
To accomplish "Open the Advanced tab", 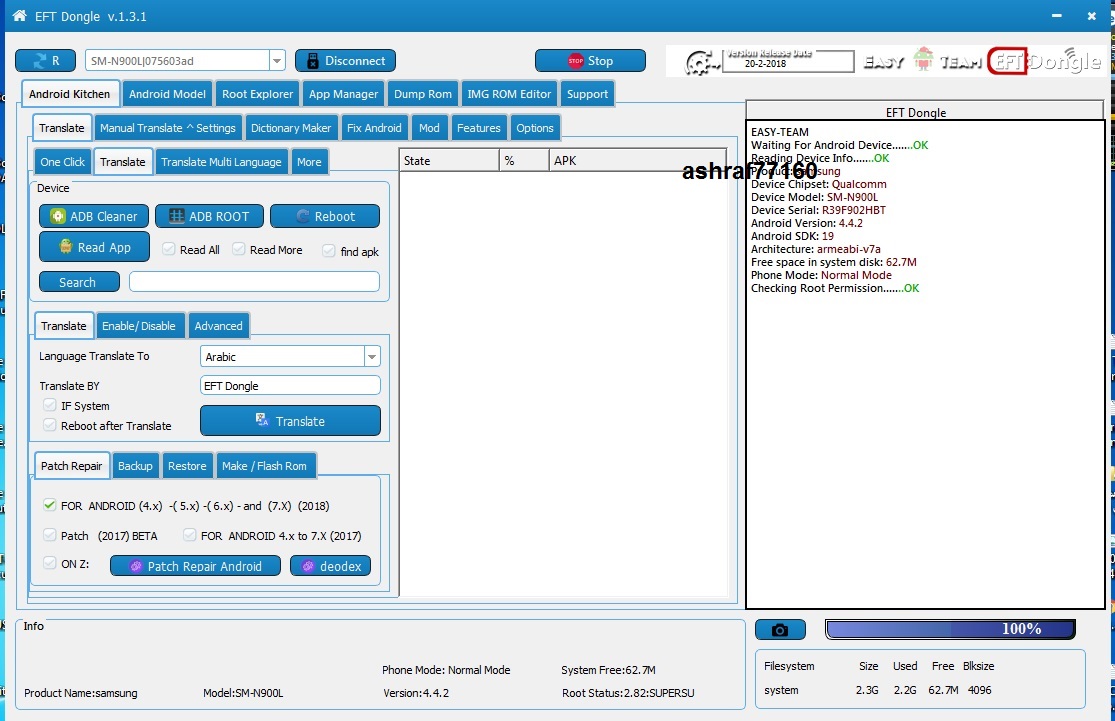I will point(218,326).
